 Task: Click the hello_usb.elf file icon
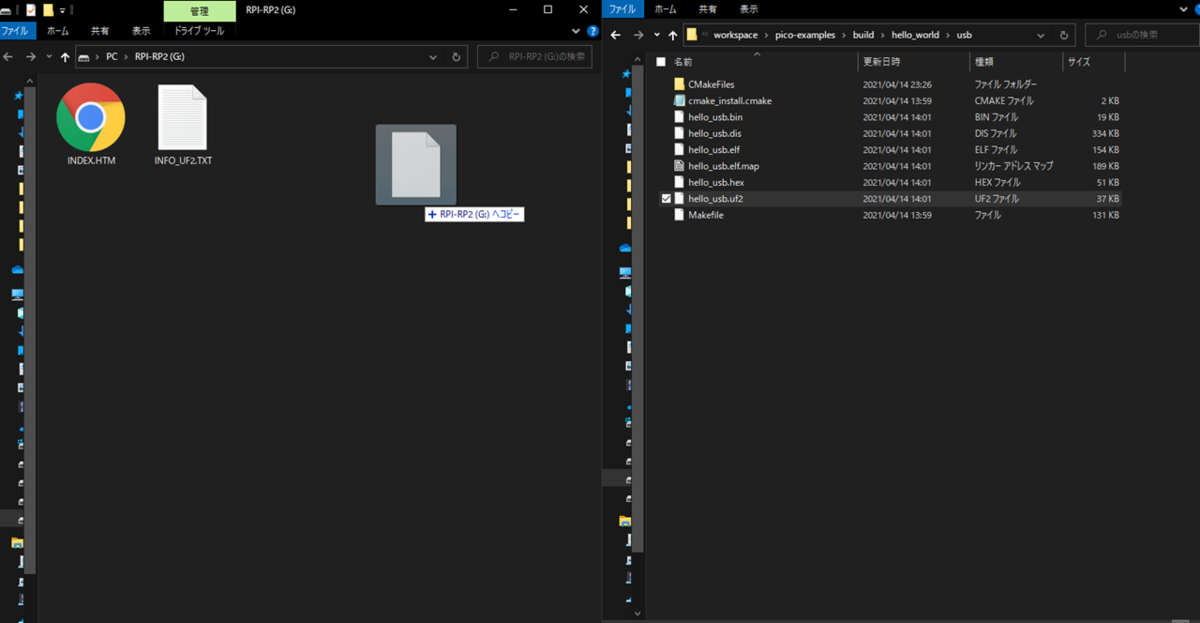[x=679, y=150]
